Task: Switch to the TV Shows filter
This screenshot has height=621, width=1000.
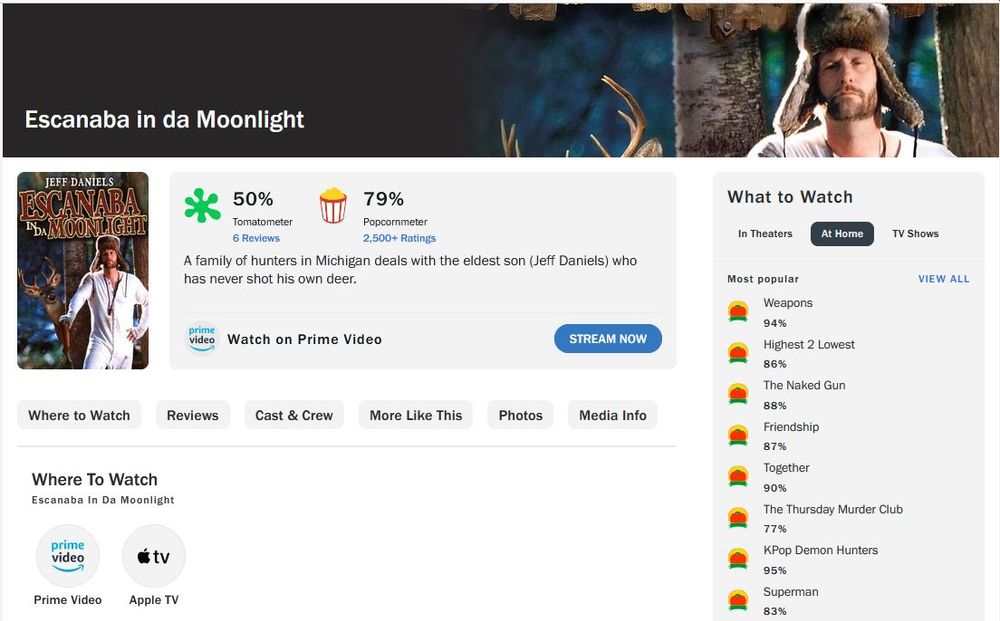Action: [x=914, y=233]
